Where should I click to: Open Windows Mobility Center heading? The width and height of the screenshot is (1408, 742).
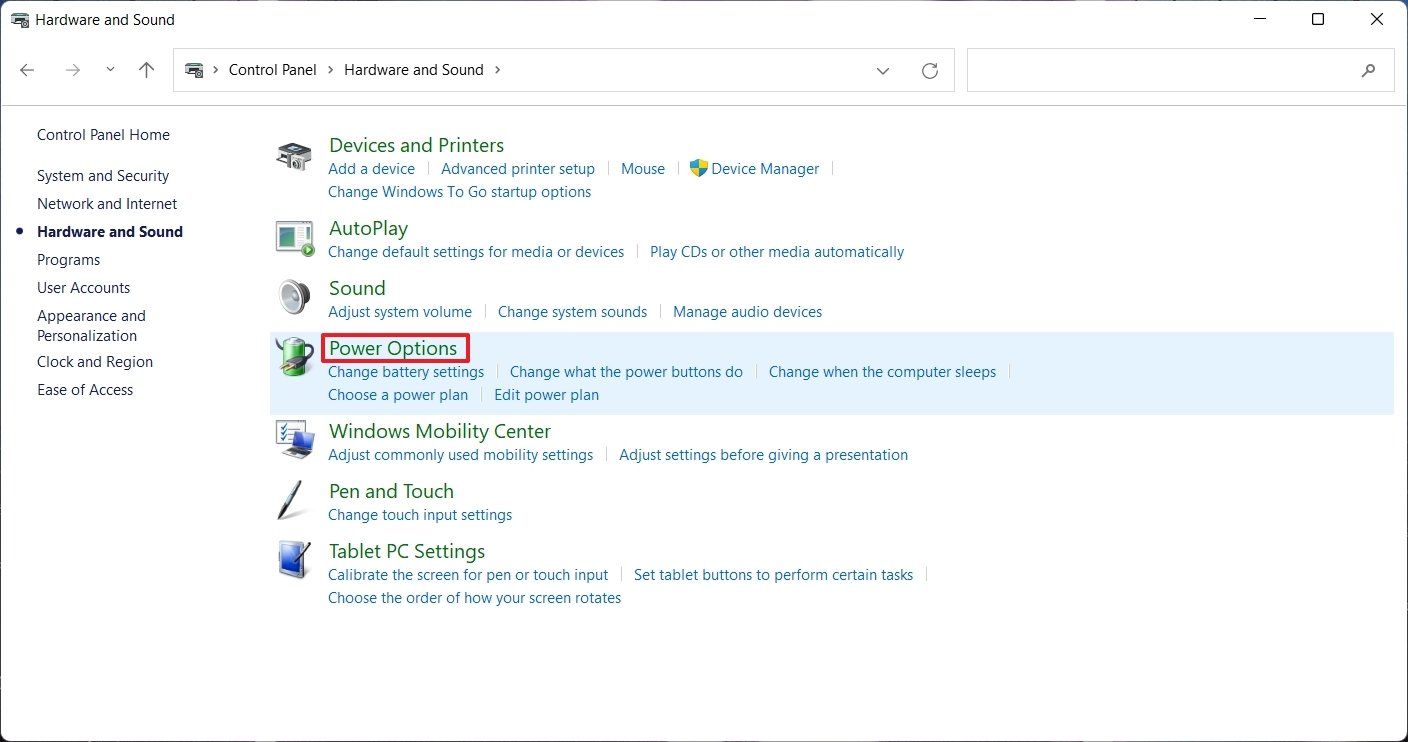click(x=440, y=431)
